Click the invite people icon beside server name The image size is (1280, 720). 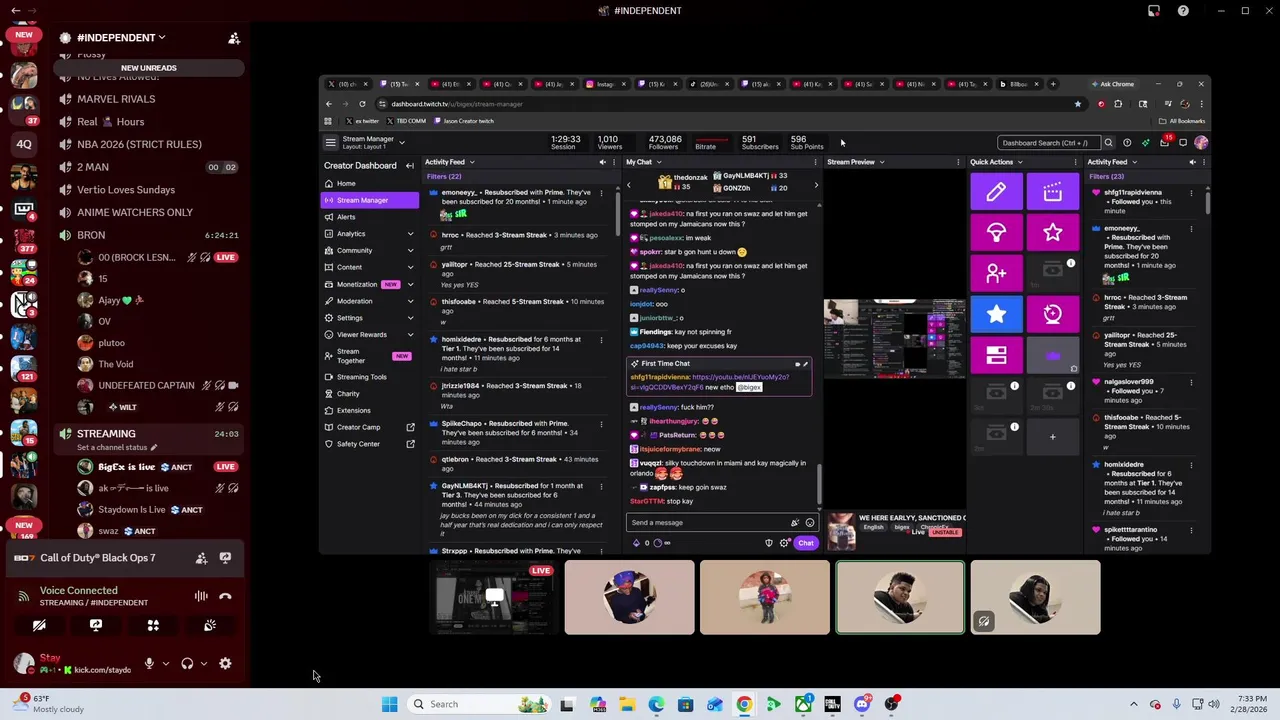coord(234,38)
